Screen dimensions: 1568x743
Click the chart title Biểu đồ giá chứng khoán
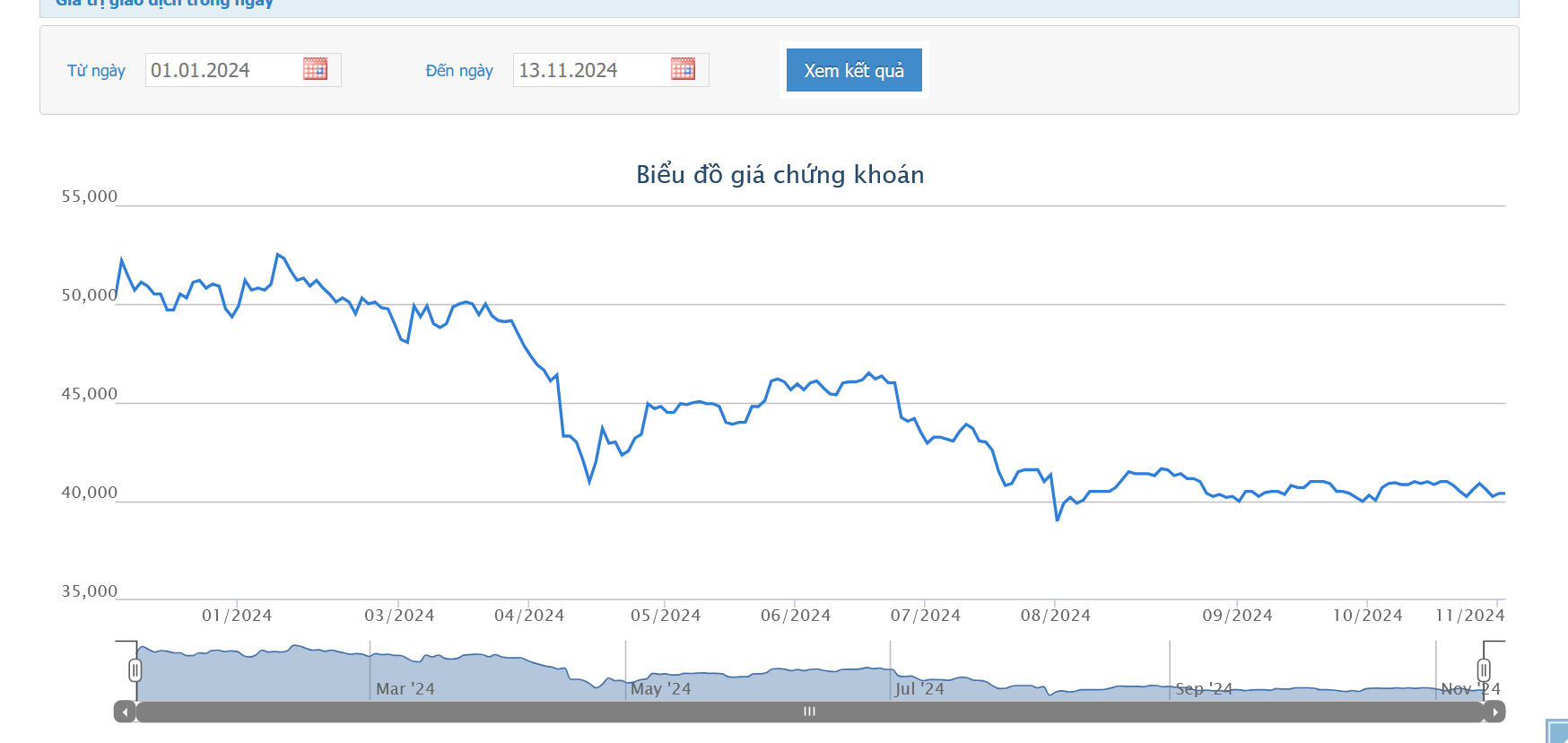click(x=780, y=174)
